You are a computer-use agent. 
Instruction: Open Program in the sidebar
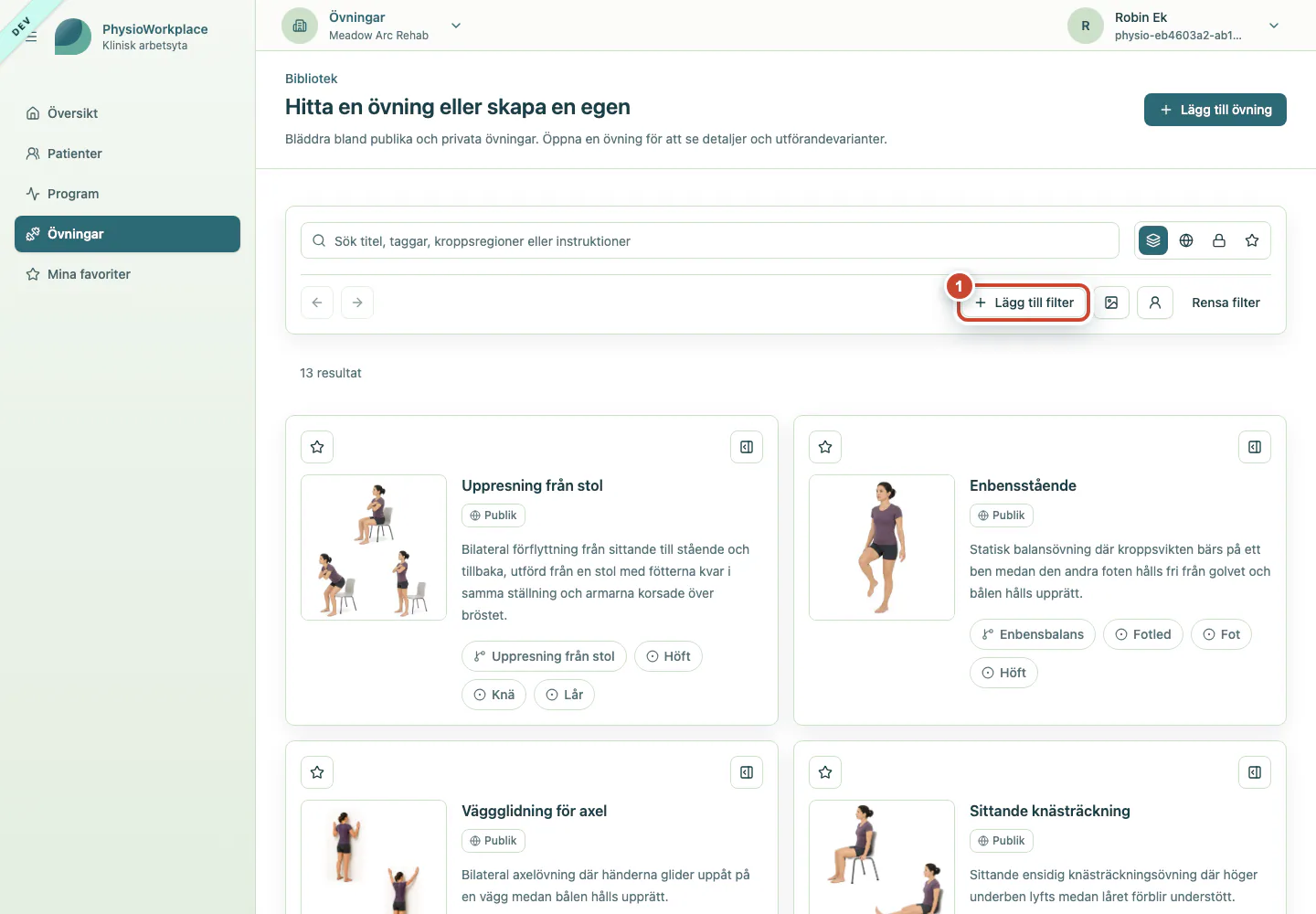[x=127, y=194]
